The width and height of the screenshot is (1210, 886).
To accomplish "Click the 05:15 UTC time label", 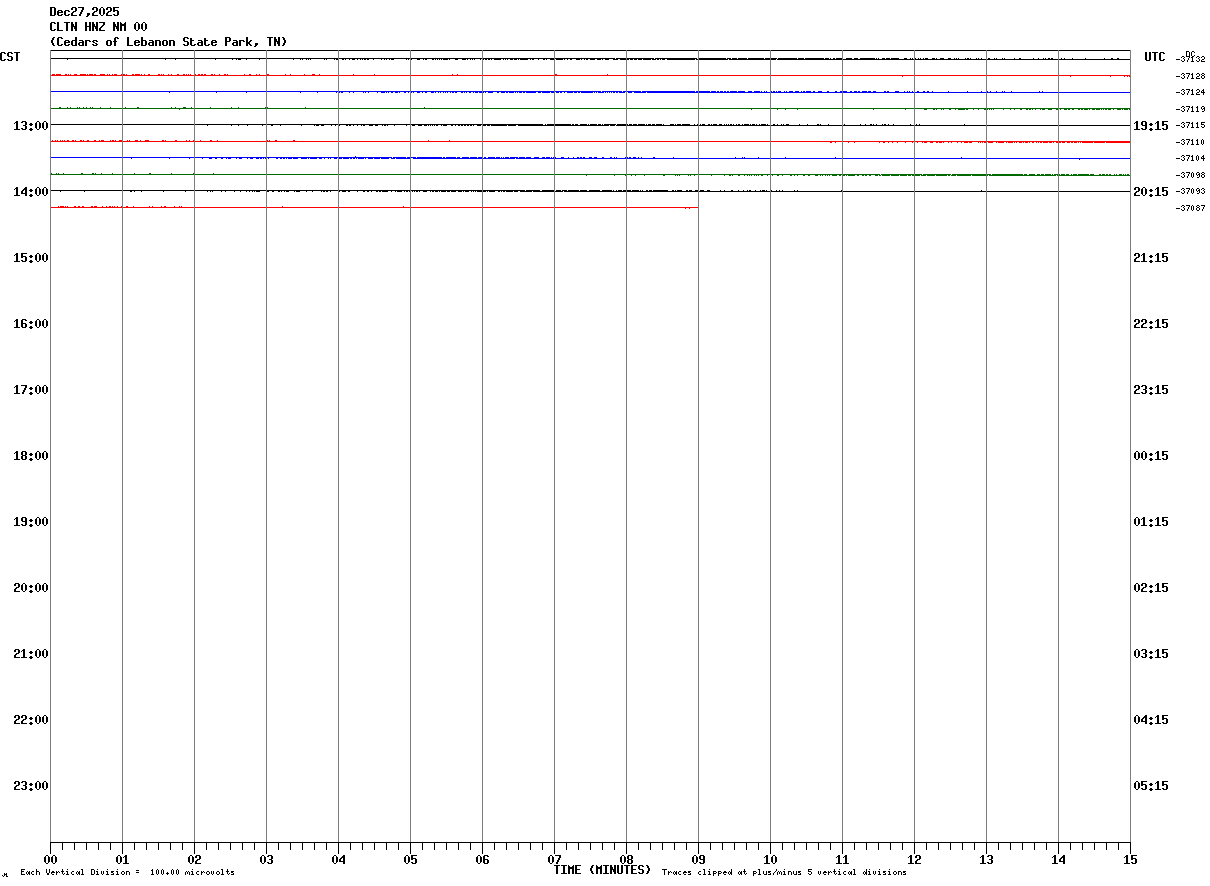I will pyautogui.click(x=1150, y=786).
